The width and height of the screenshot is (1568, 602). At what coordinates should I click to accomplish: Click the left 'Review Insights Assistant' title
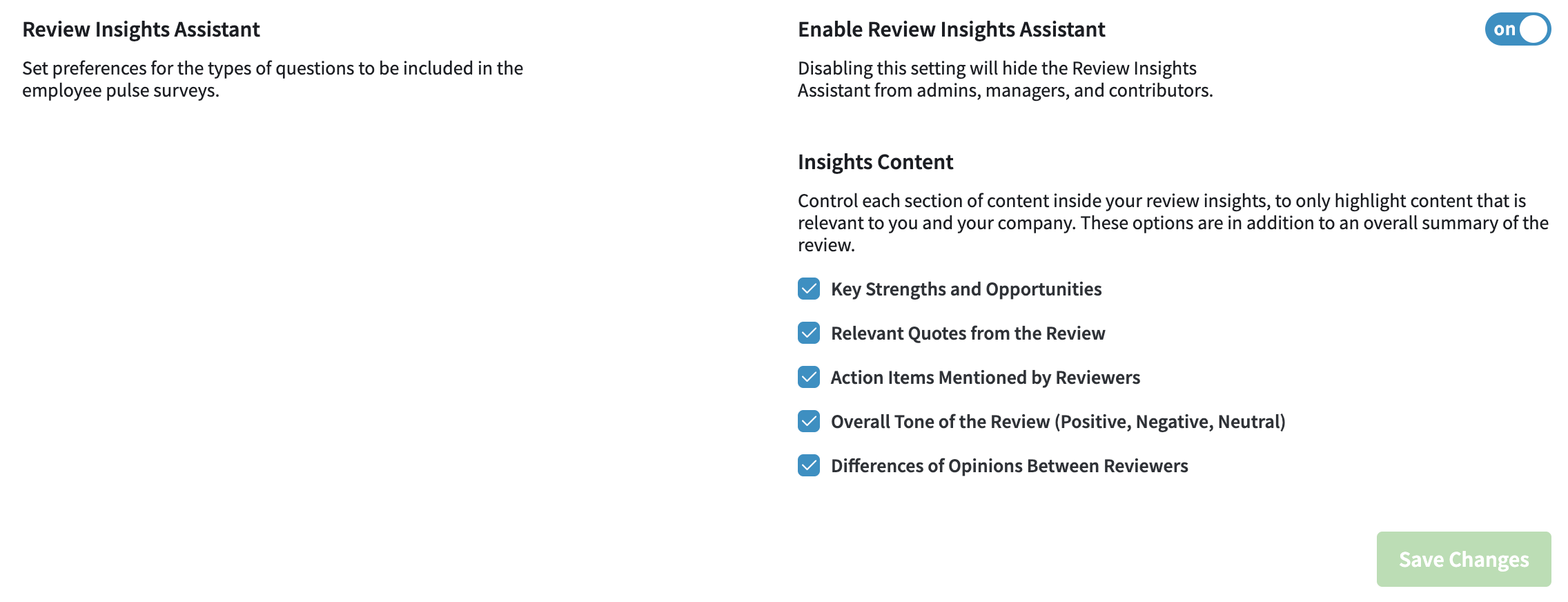(141, 30)
